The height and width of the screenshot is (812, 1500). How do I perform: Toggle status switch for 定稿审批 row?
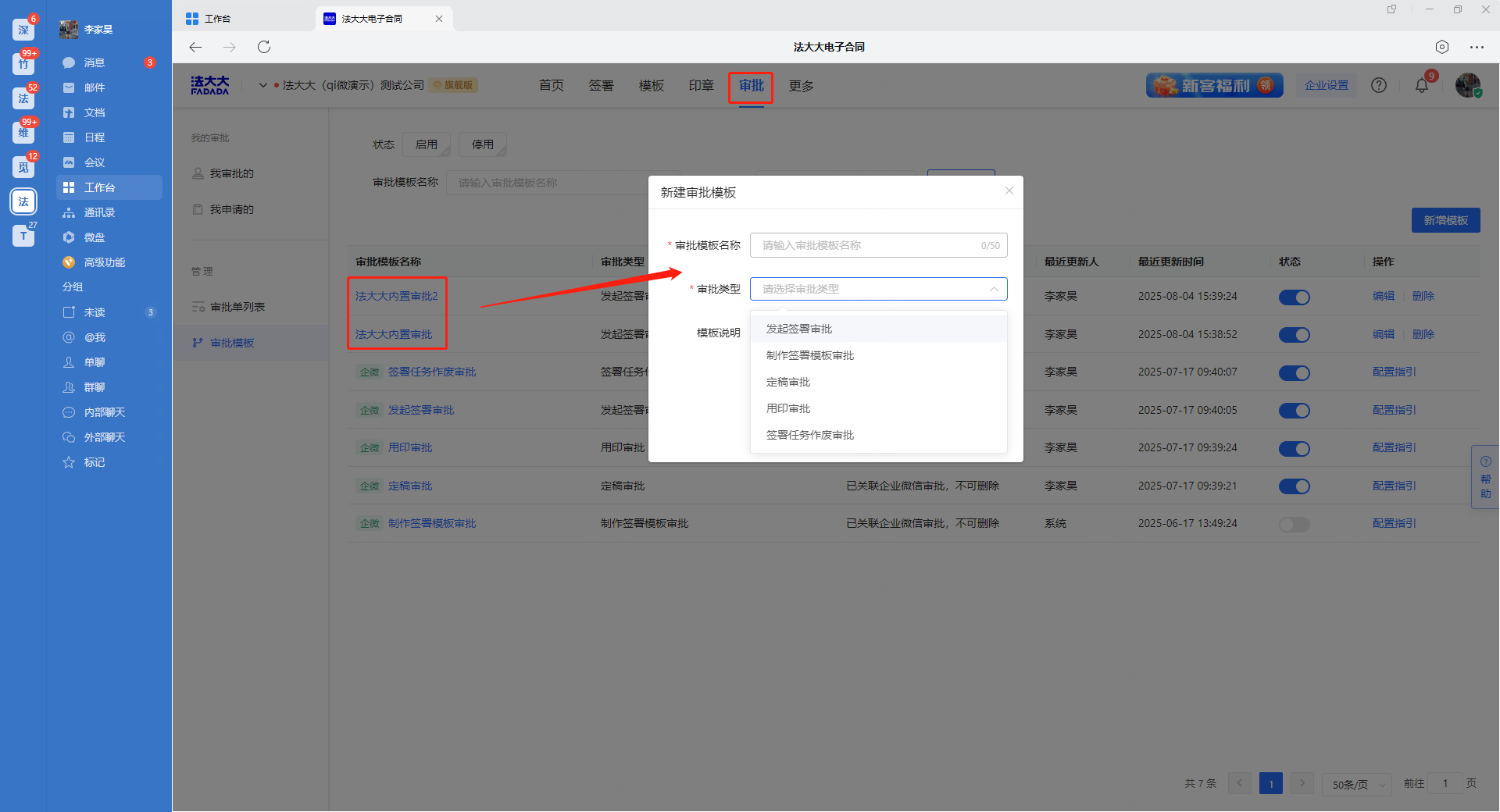pos(1295,486)
